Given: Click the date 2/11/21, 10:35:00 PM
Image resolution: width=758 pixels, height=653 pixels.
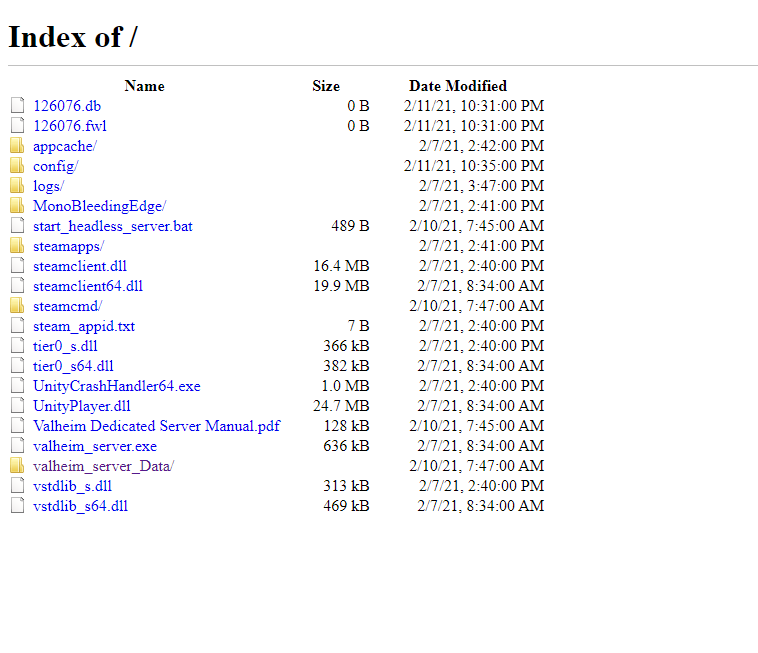Looking at the screenshot, I should click(x=474, y=166).
